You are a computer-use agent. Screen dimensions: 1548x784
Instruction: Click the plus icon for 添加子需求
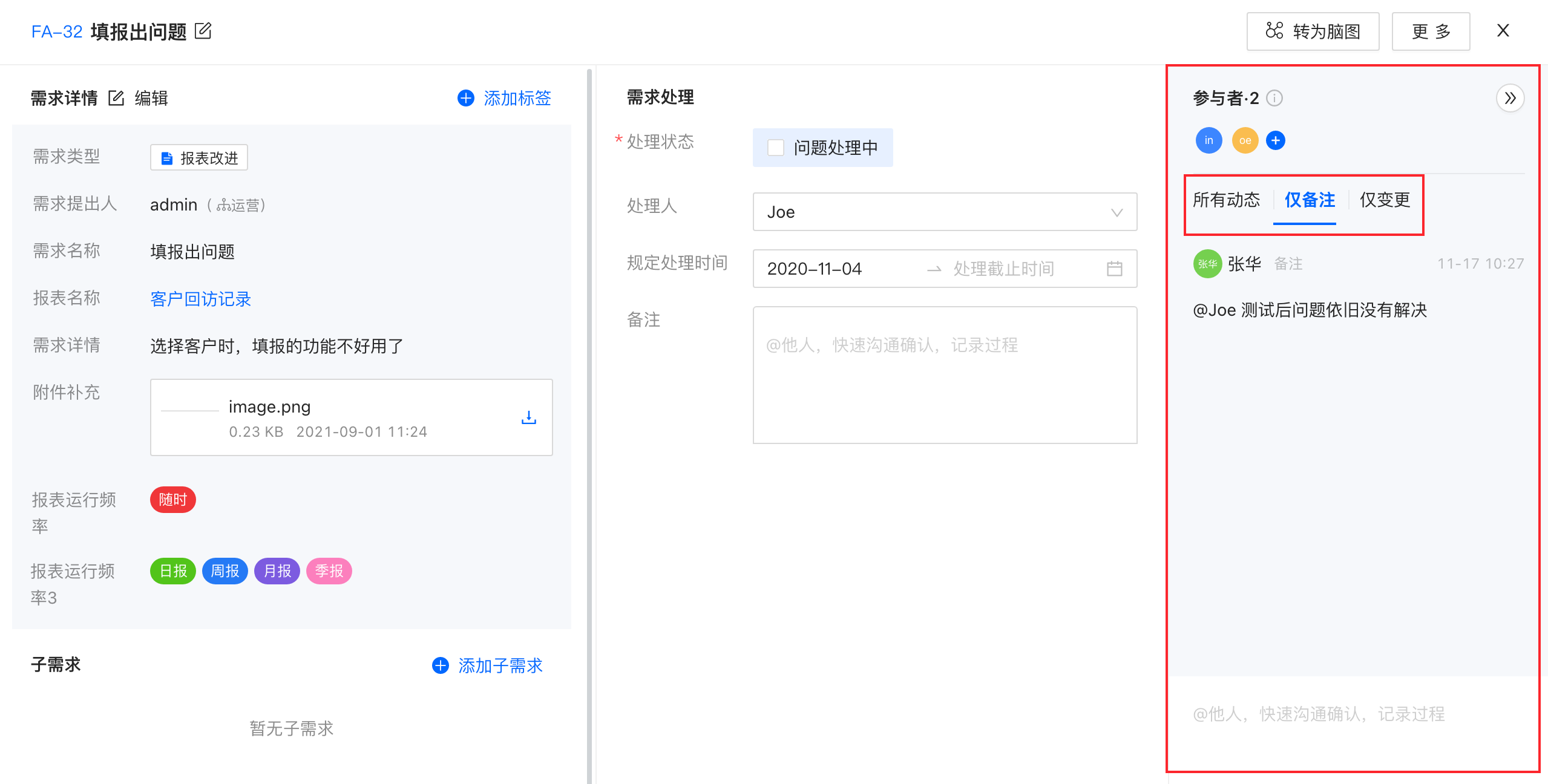click(440, 665)
